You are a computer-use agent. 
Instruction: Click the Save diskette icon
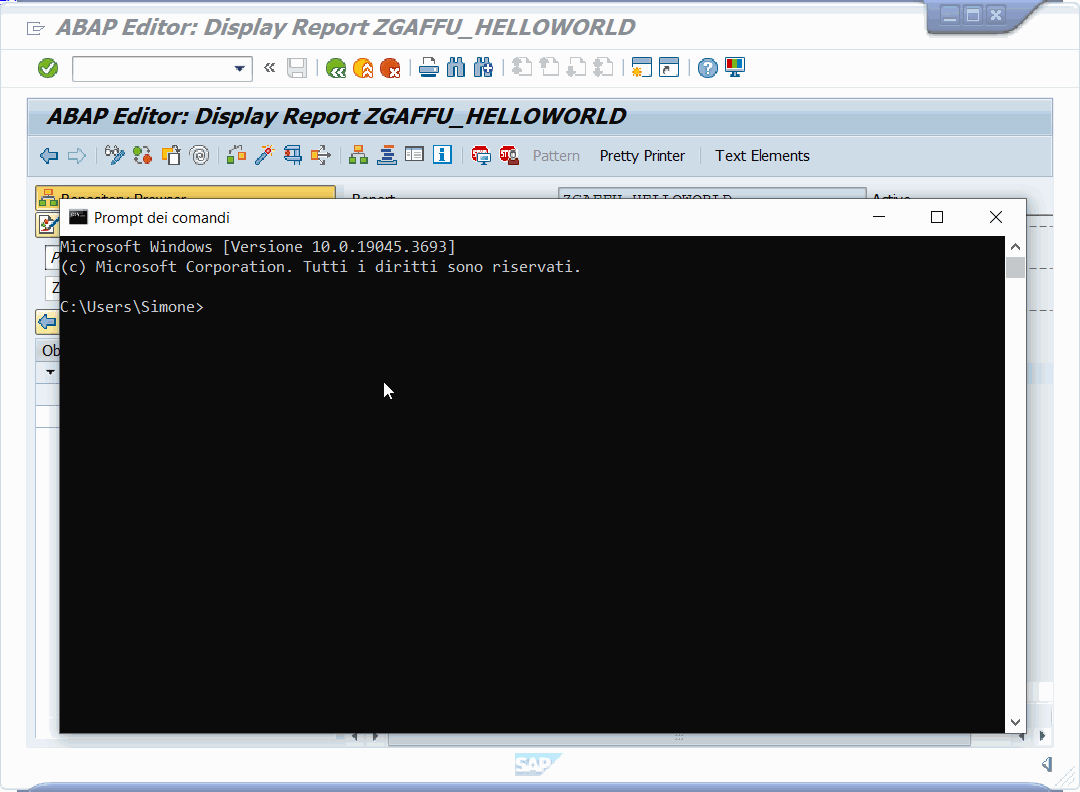tap(297, 68)
